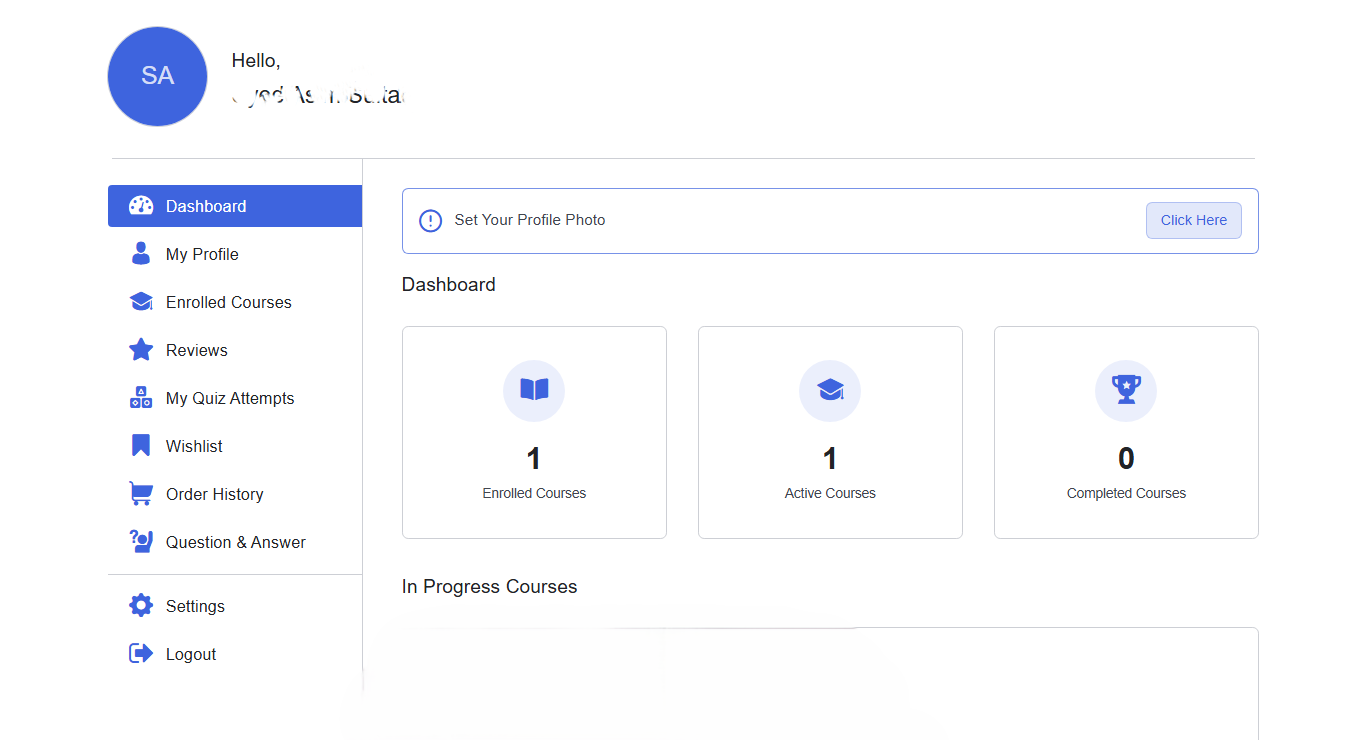
Task: Click the SA profile avatar
Action: point(157,76)
